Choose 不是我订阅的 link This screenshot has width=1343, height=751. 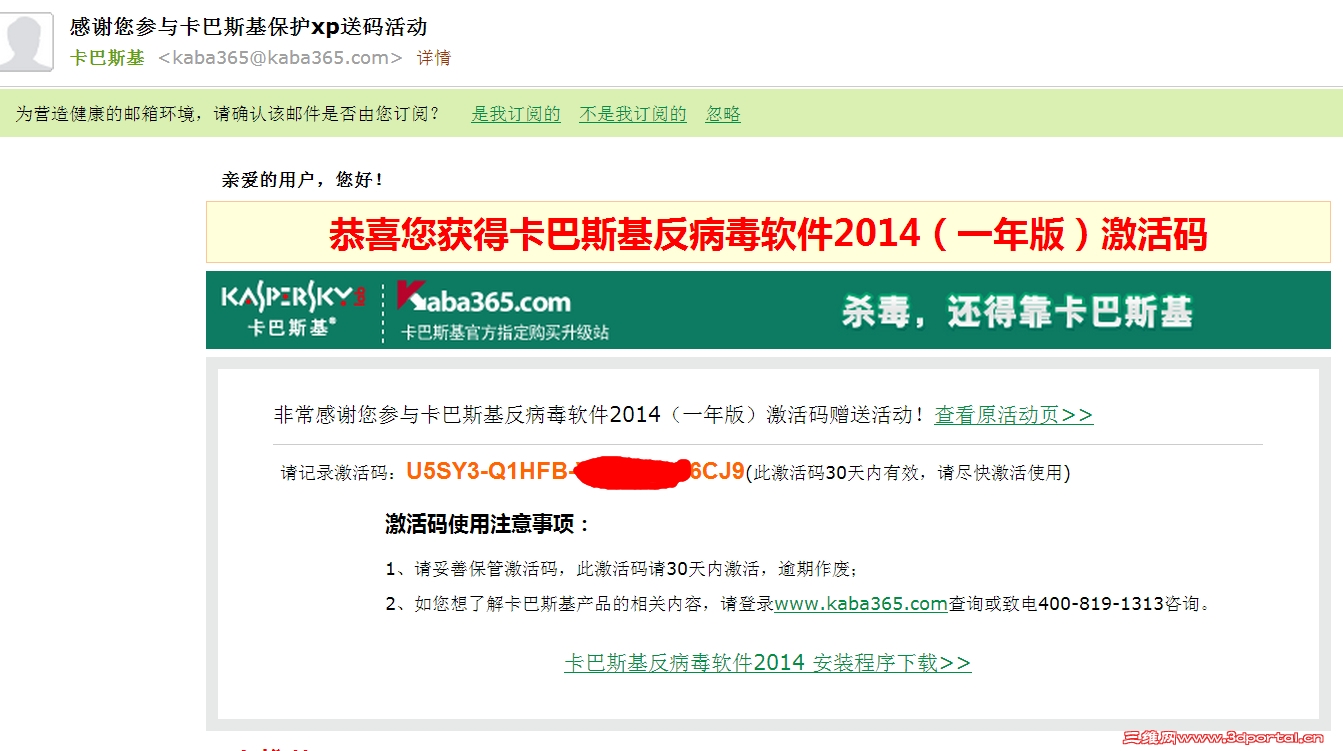tap(633, 114)
